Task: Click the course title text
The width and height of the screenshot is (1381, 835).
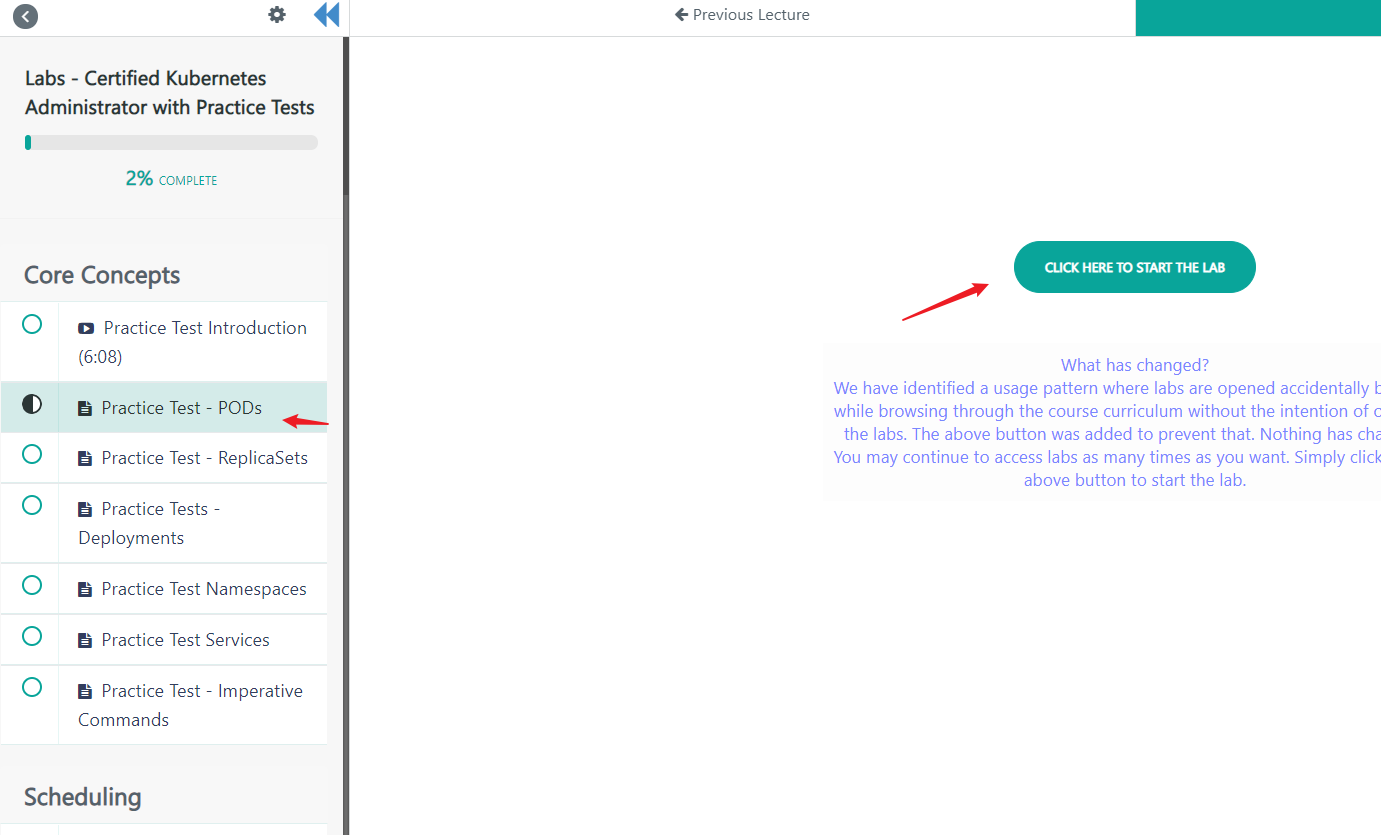Action: (170, 93)
